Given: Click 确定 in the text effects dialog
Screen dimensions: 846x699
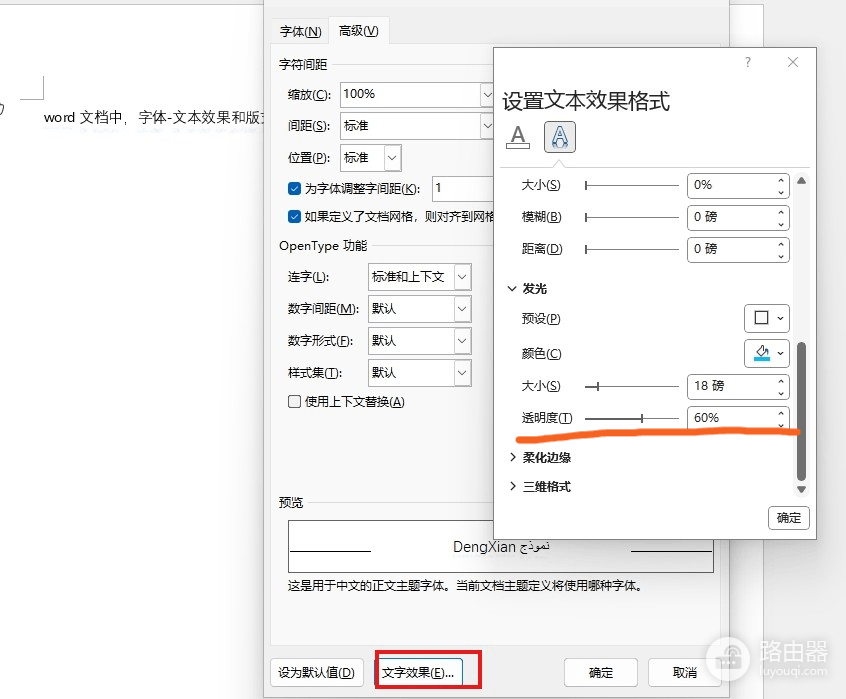Looking at the screenshot, I should tap(788, 518).
